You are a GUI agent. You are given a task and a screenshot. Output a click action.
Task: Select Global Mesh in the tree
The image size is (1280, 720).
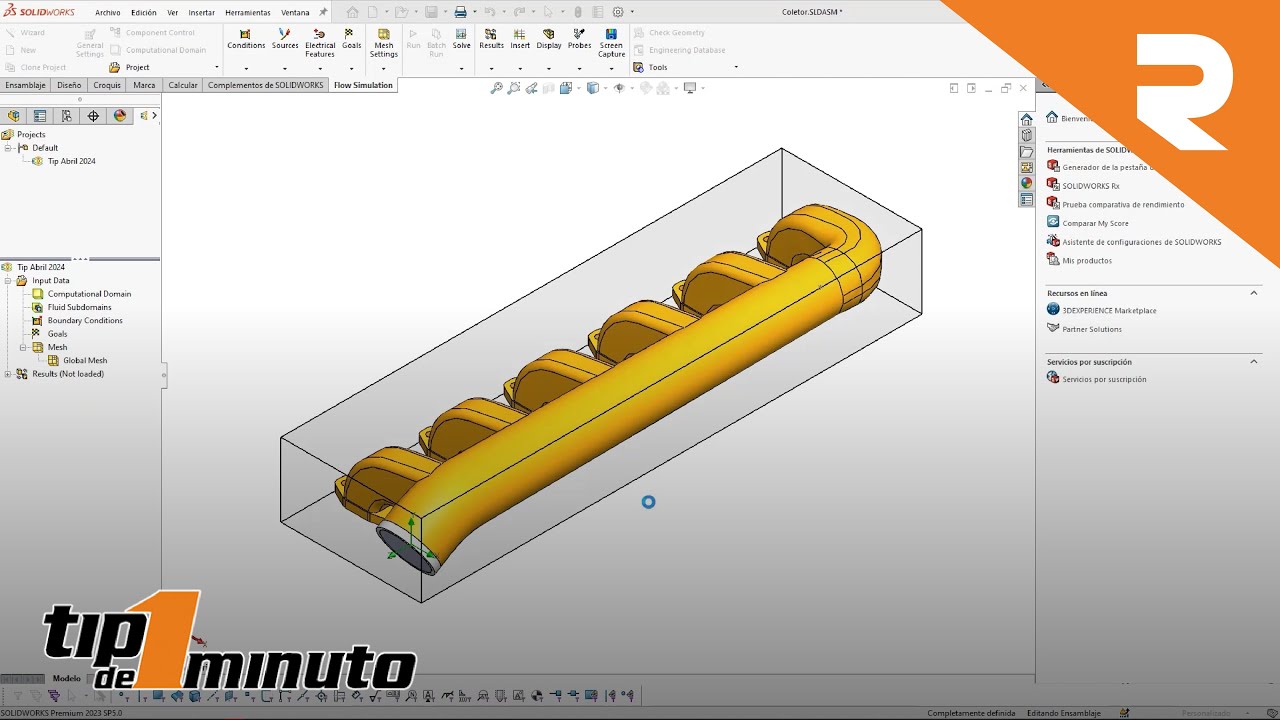[85, 361]
